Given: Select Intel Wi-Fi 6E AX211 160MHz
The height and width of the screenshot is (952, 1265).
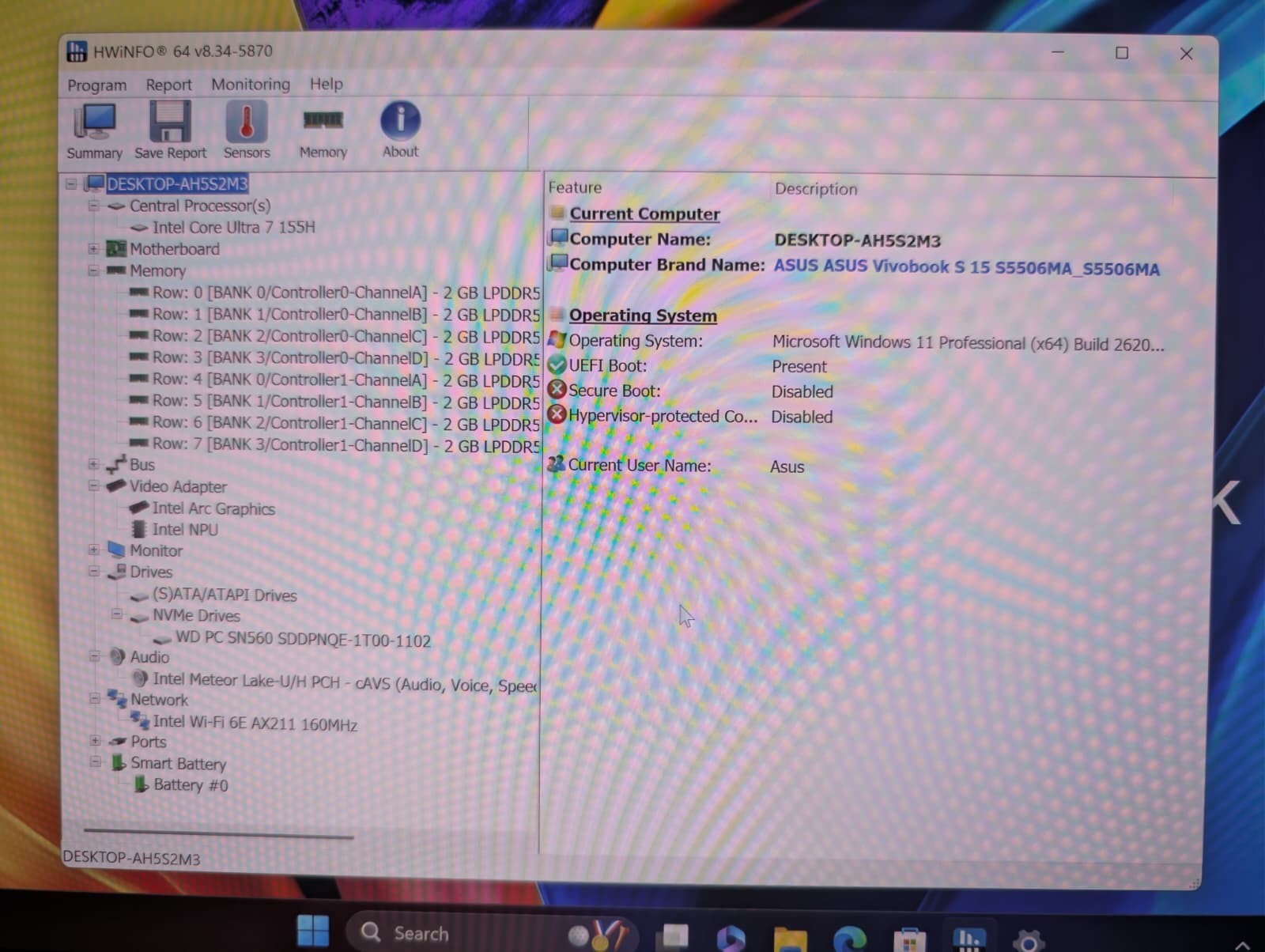Looking at the screenshot, I should [255, 723].
